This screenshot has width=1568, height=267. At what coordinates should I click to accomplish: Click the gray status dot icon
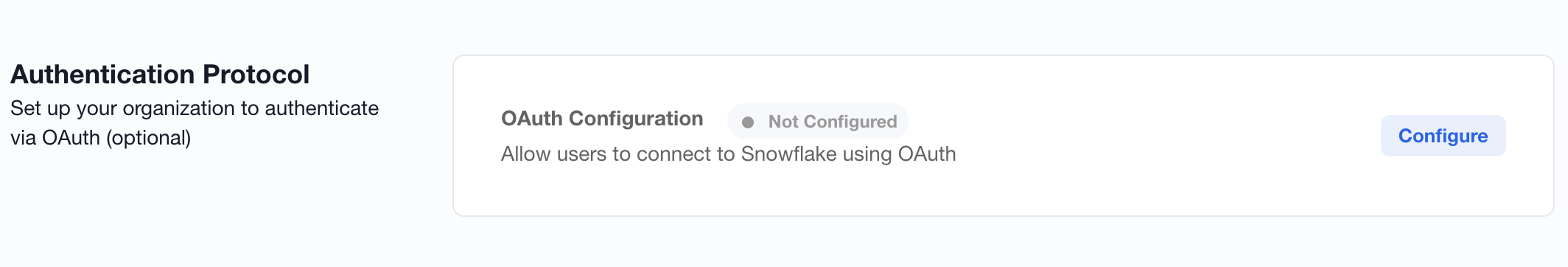click(748, 122)
